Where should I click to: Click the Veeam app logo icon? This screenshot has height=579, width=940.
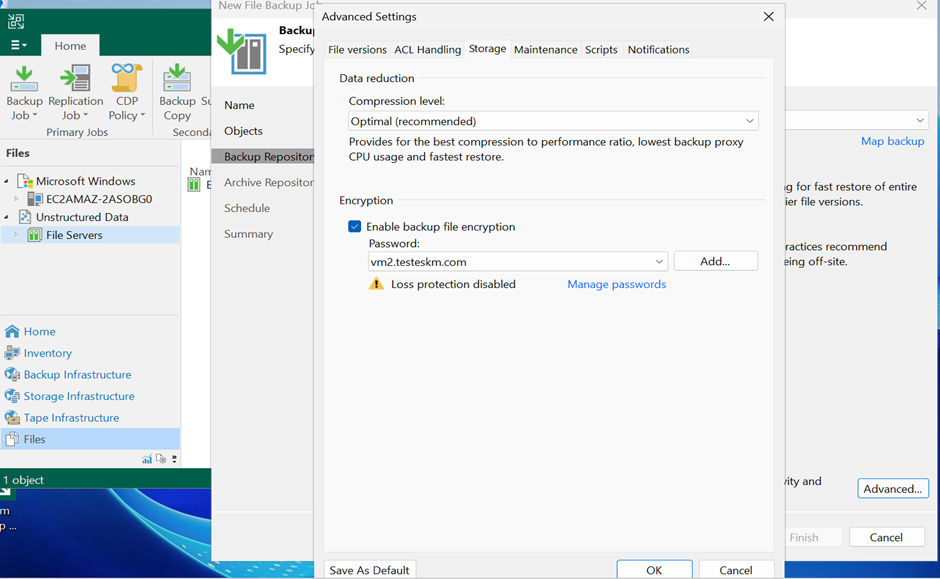click(16, 22)
